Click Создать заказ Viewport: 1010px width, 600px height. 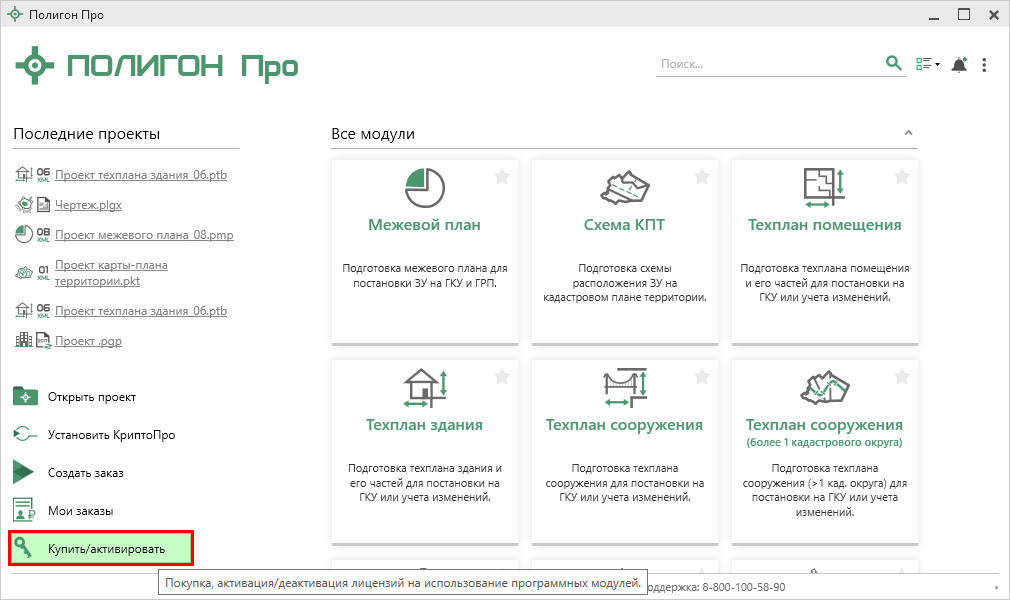(85, 472)
